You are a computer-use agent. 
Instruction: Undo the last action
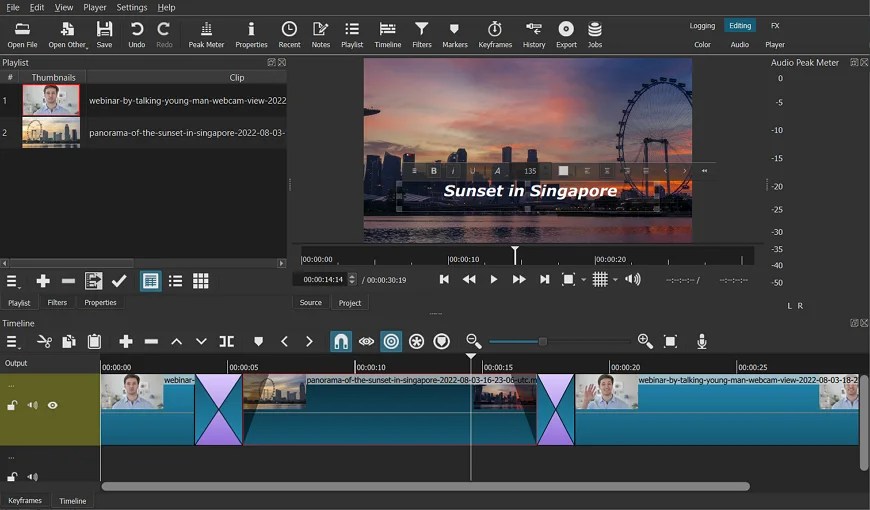136,34
